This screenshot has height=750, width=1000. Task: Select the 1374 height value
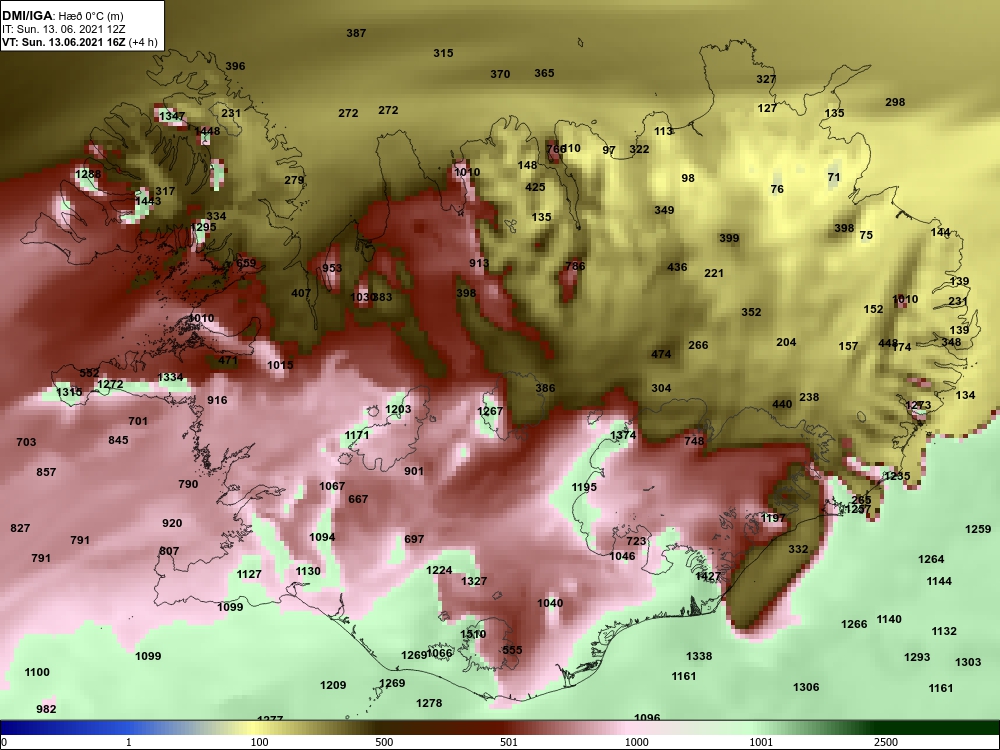click(623, 435)
